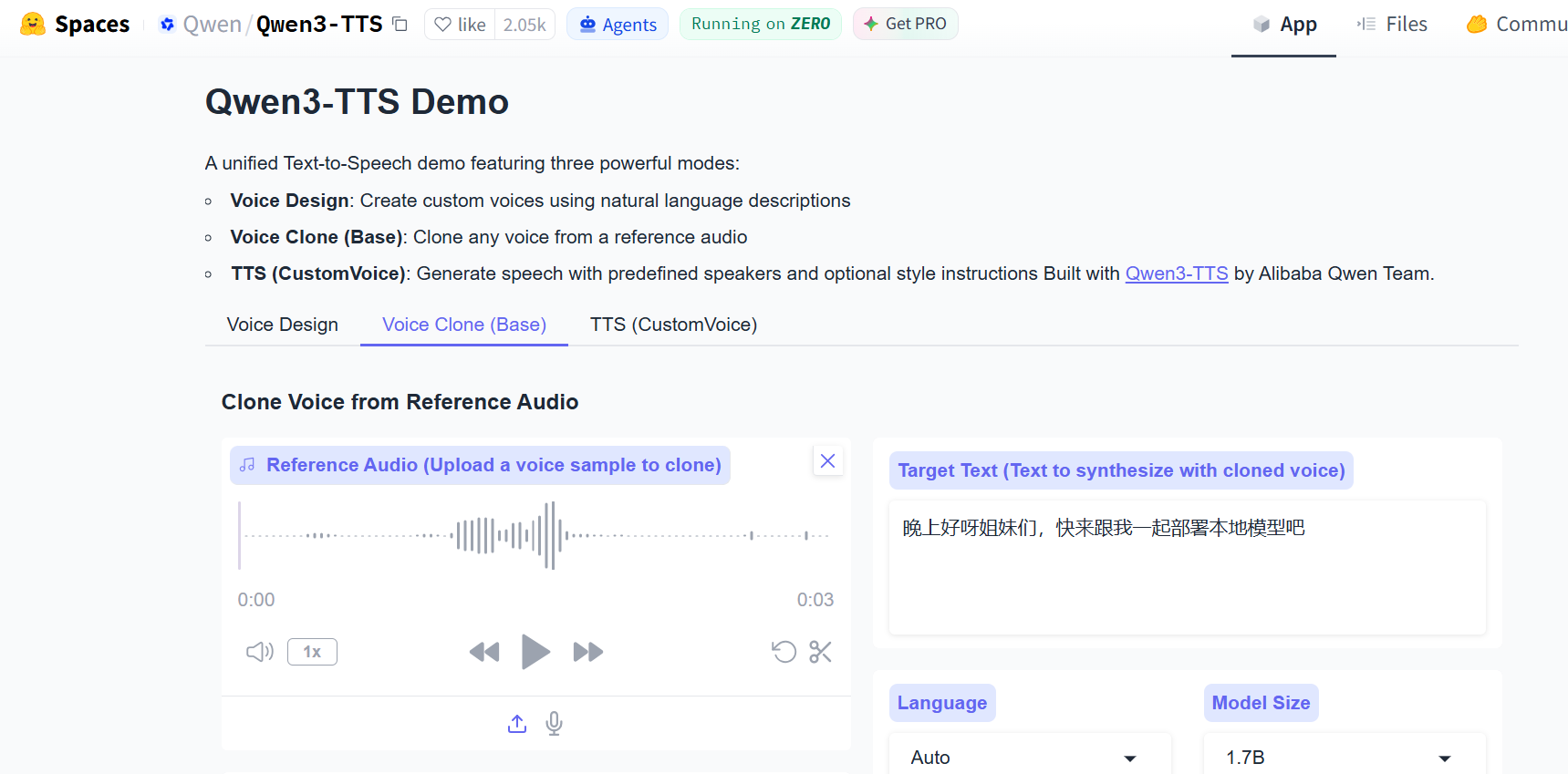The height and width of the screenshot is (774, 1568).
Task: Record reference audio with the microphone
Action: (x=554, y=724)
